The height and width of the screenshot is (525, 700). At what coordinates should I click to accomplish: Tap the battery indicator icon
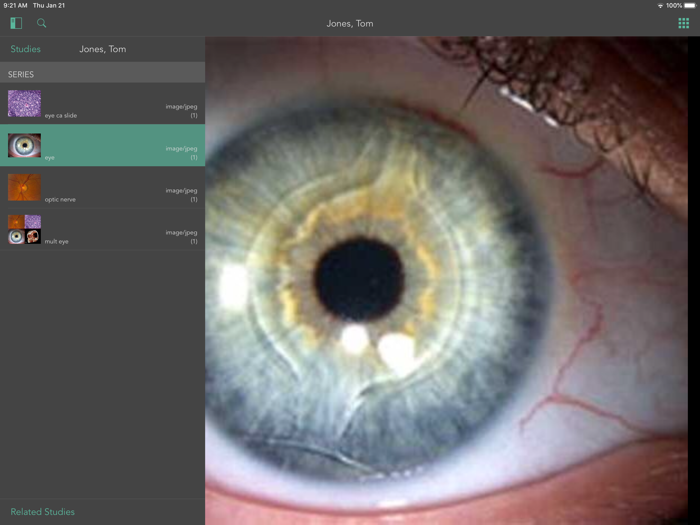690,6
